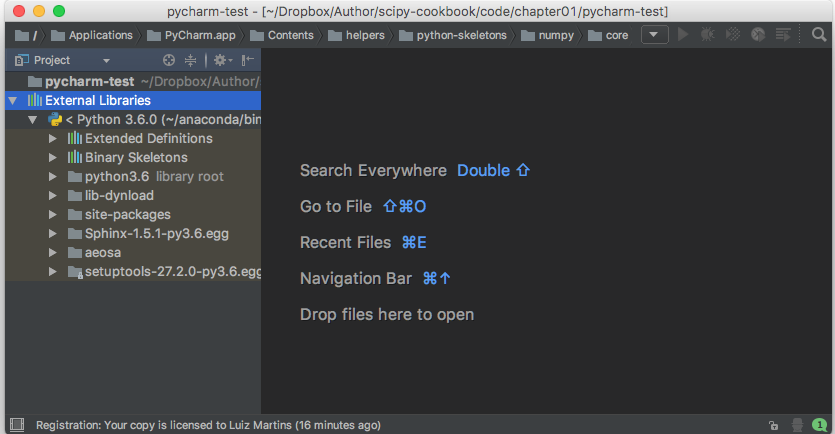Click the run tasks list icon
Image resolution: width=835 pixels, height=434 pixels.
(783, 35)
